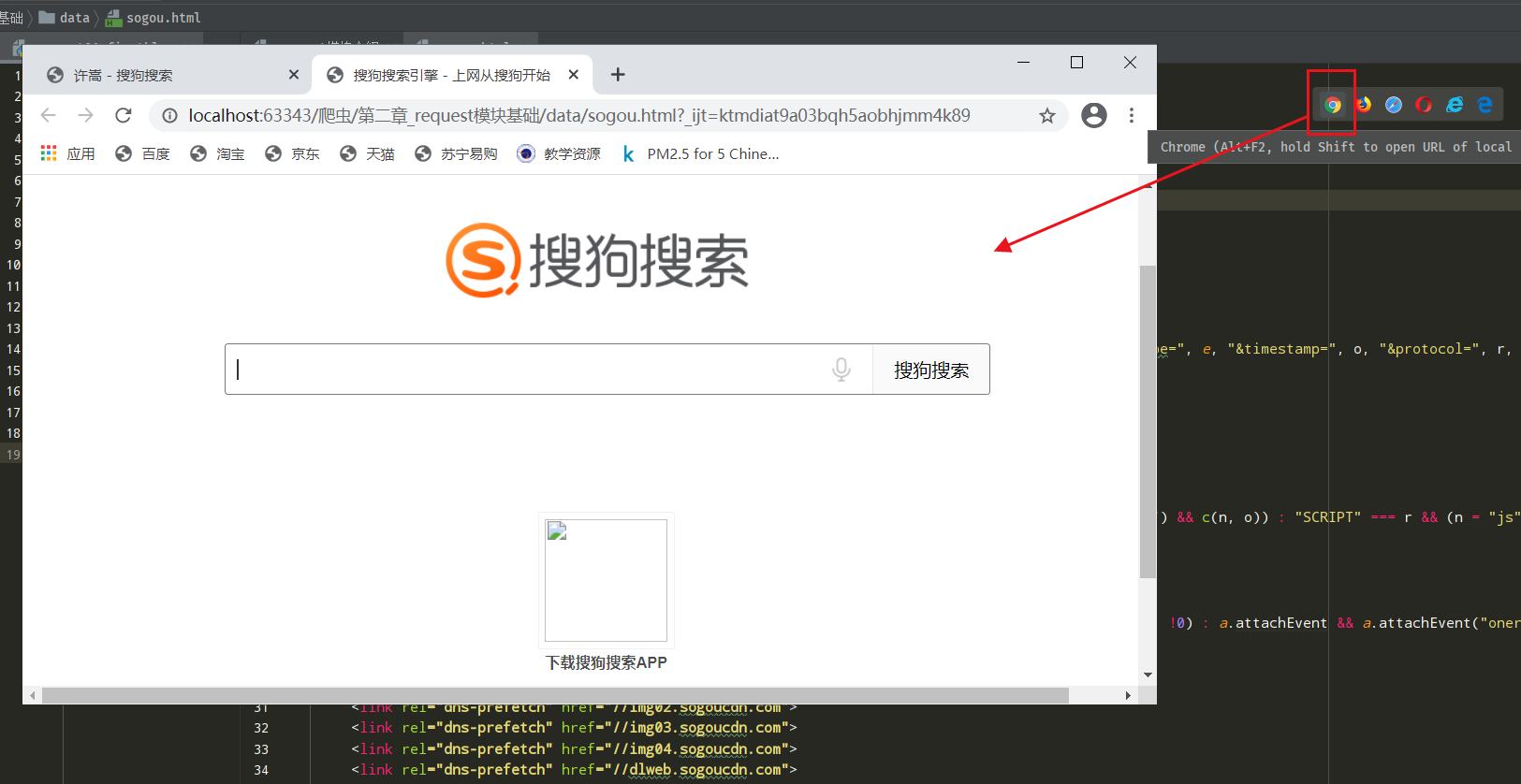Open the 苏宁易购 bookmark

[x=456, y=153]
